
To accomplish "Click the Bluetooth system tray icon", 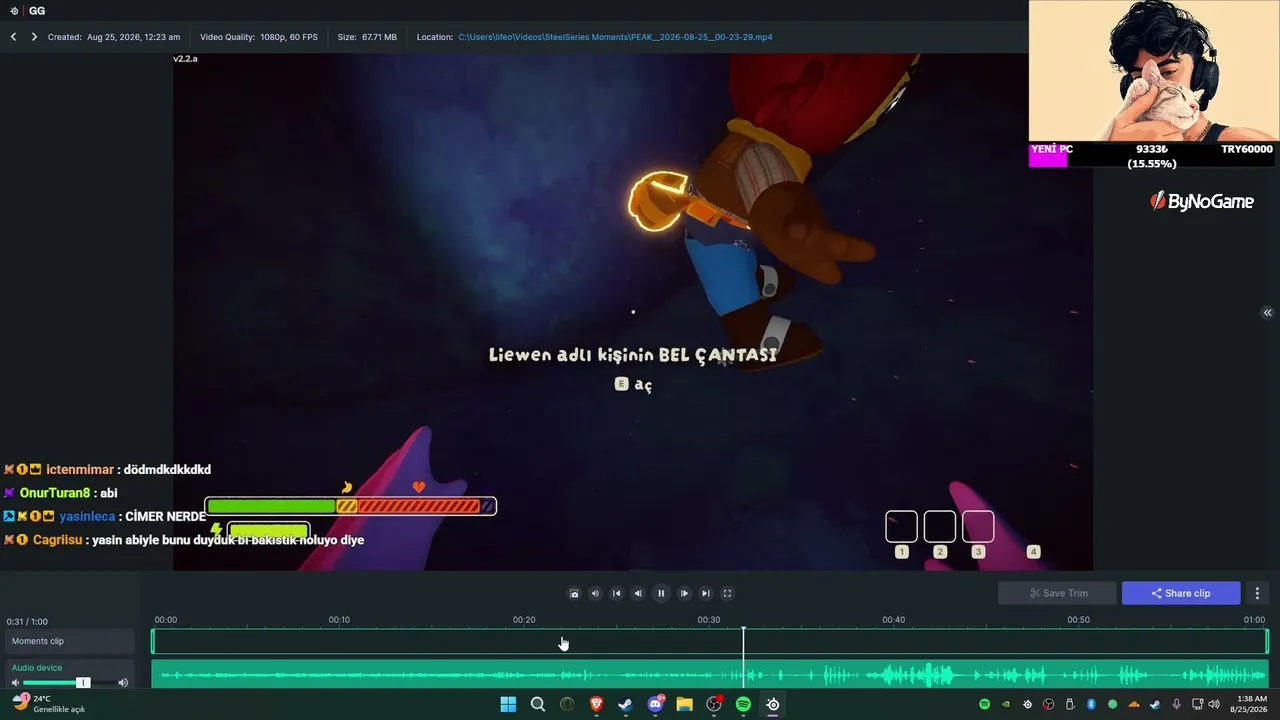I will coord(1091,704).
